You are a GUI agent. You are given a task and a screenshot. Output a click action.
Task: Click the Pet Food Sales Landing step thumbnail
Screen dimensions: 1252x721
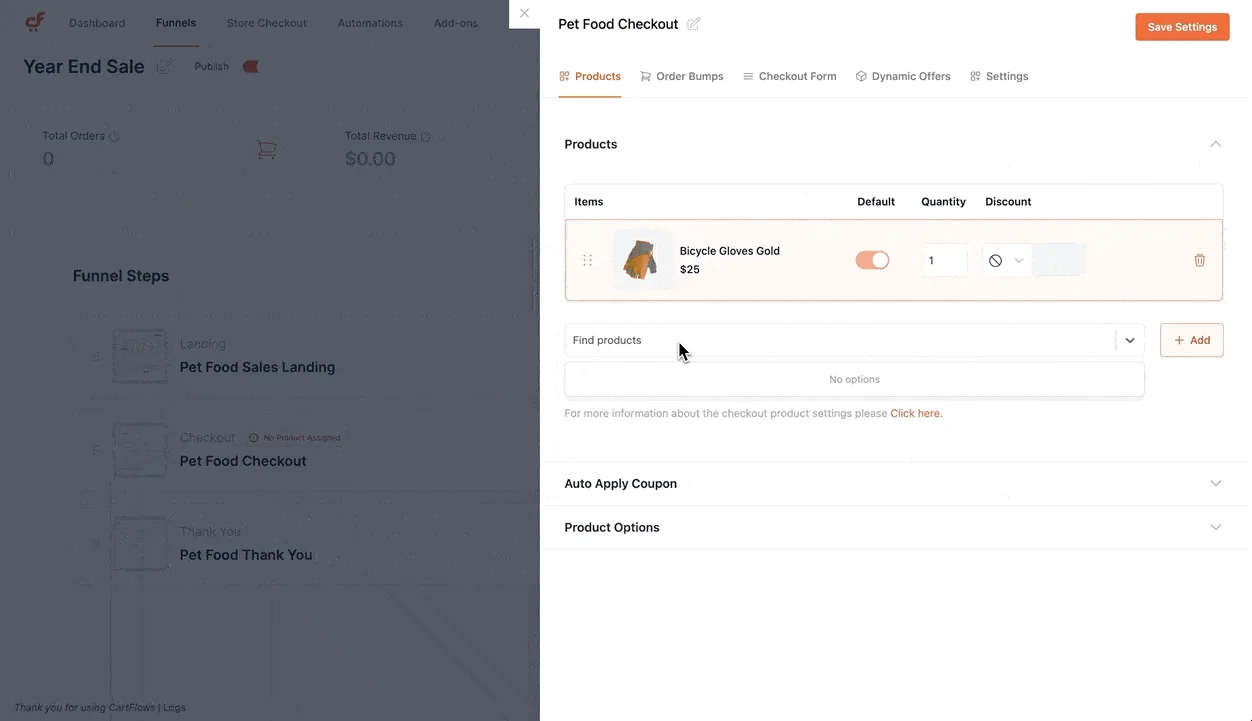pyautogui.click(x=140, y=356)
